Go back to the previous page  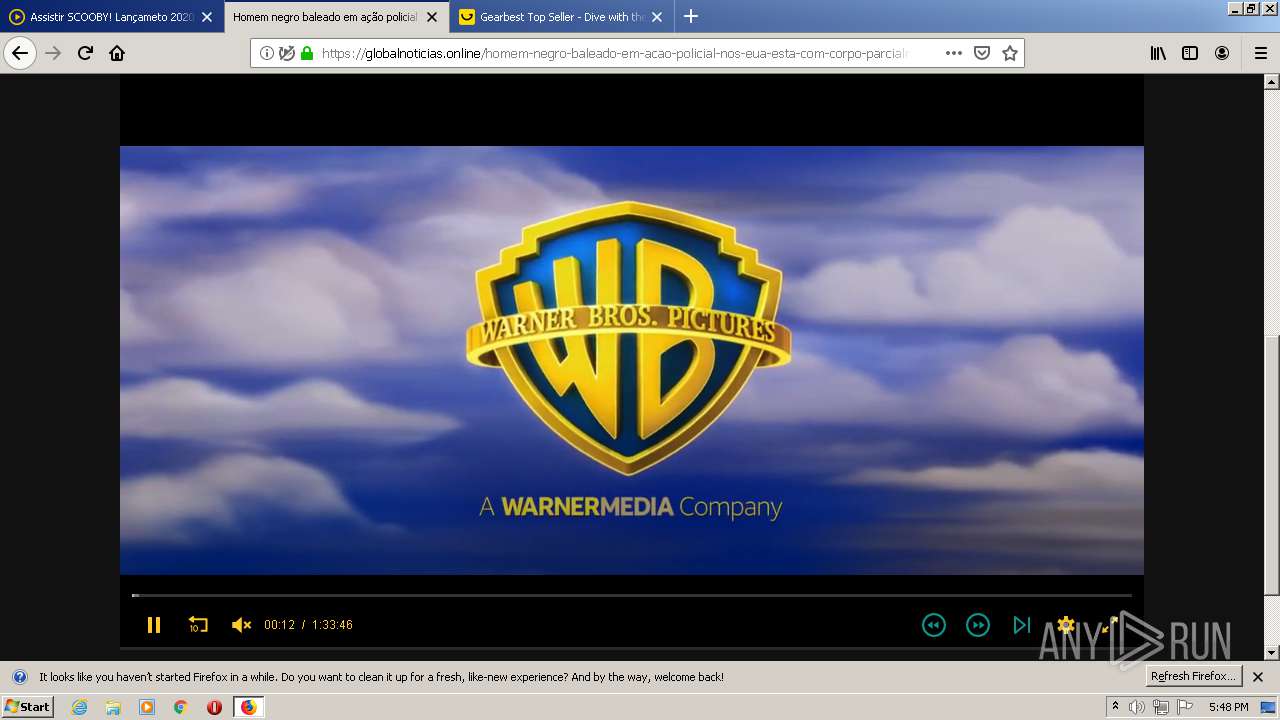(x=20, y=53)
